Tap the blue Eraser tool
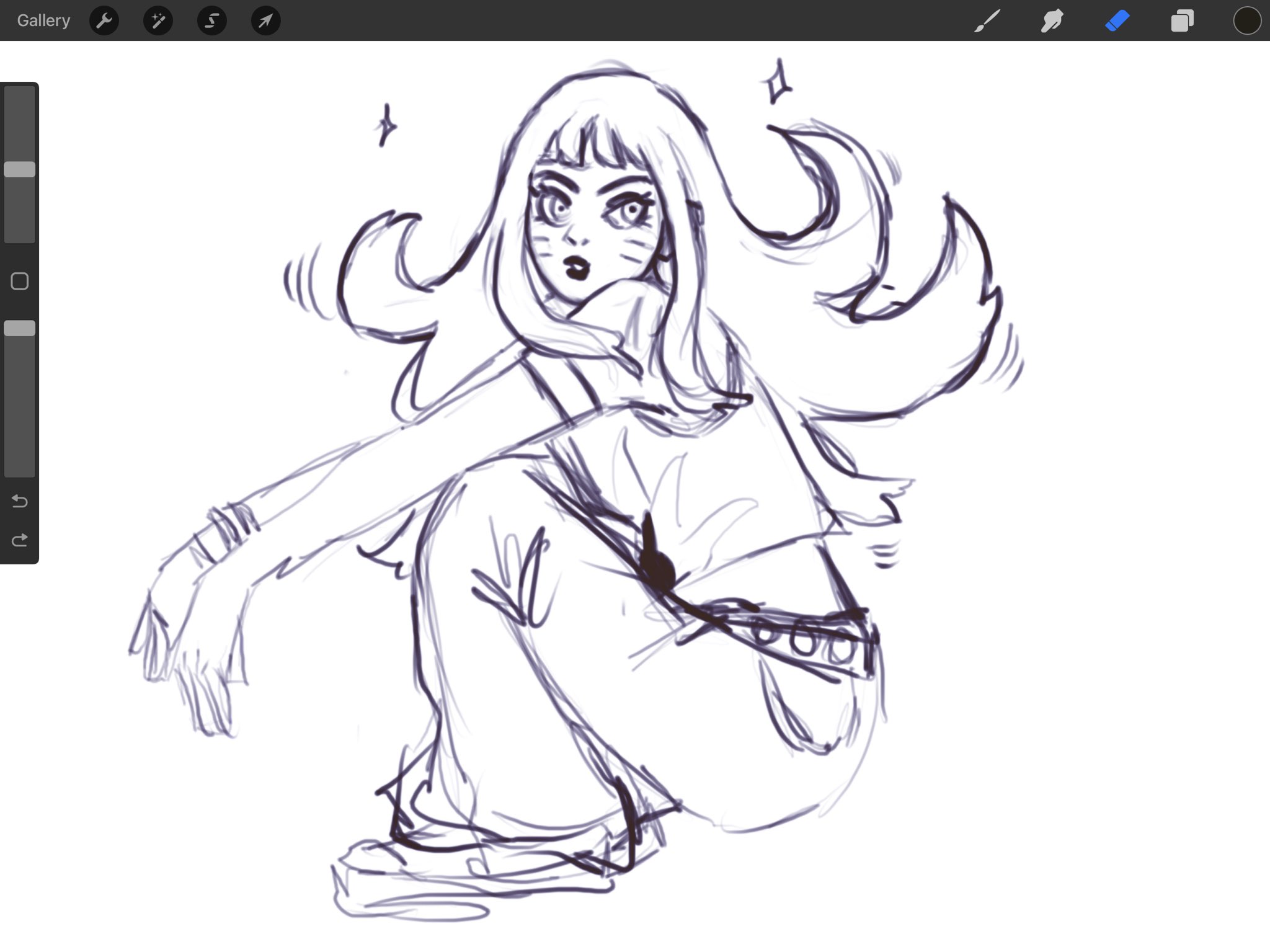The height and width of the screenshot is (952, 1270). 1117,21
